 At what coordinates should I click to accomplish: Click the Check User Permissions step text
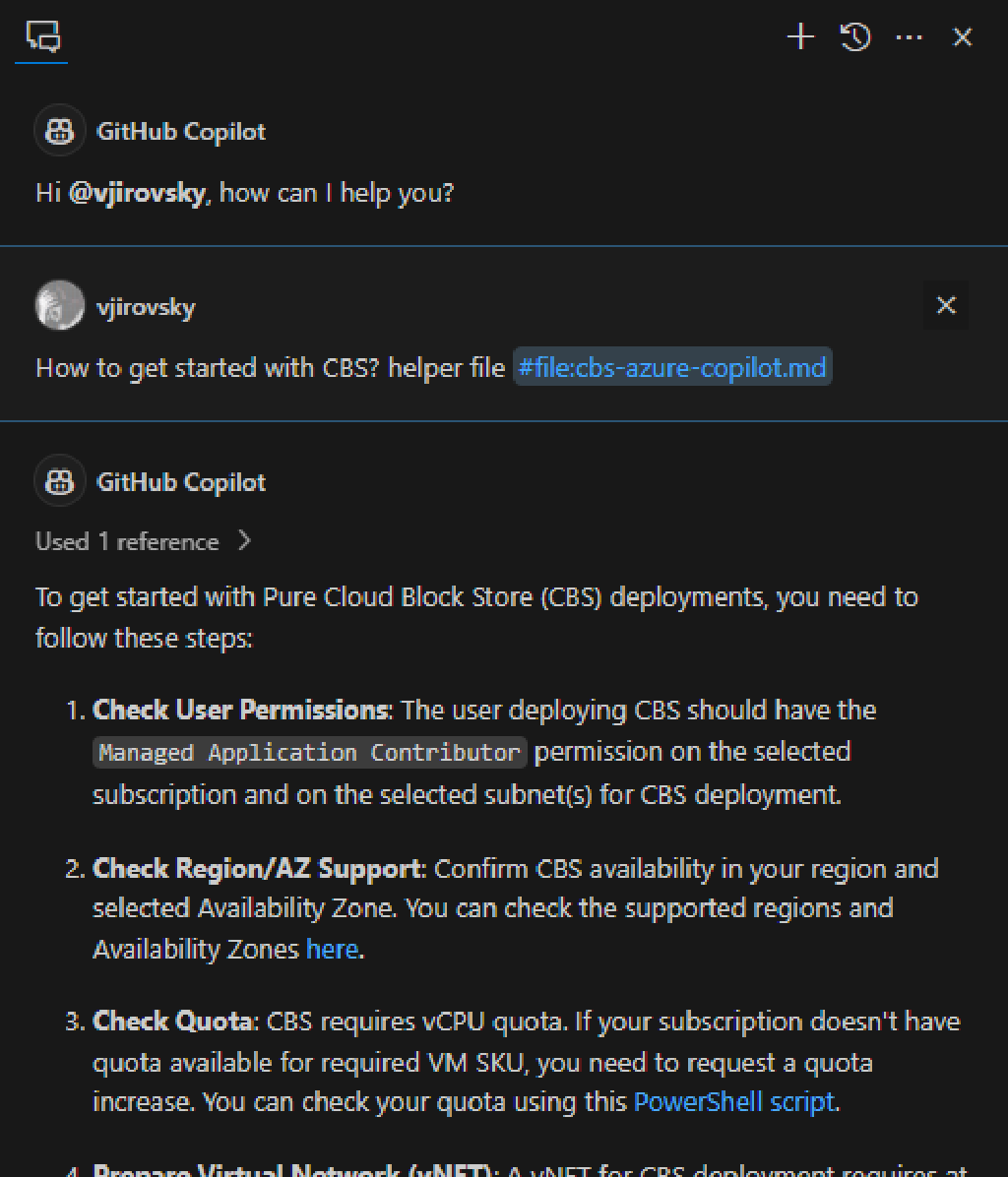239,709
